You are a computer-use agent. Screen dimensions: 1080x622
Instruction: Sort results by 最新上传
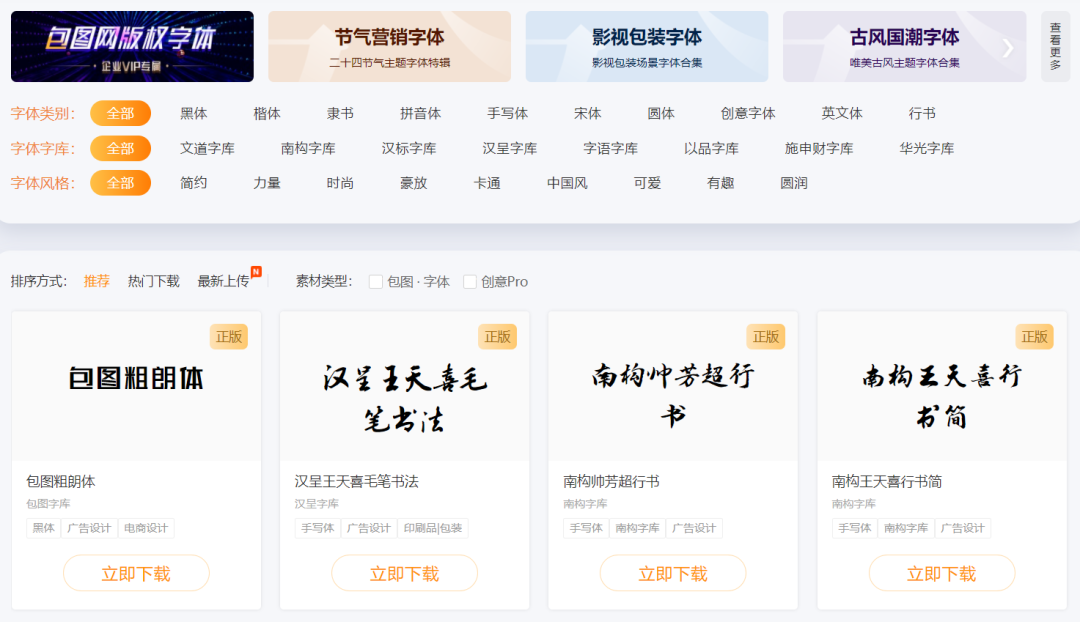(223, 281)
